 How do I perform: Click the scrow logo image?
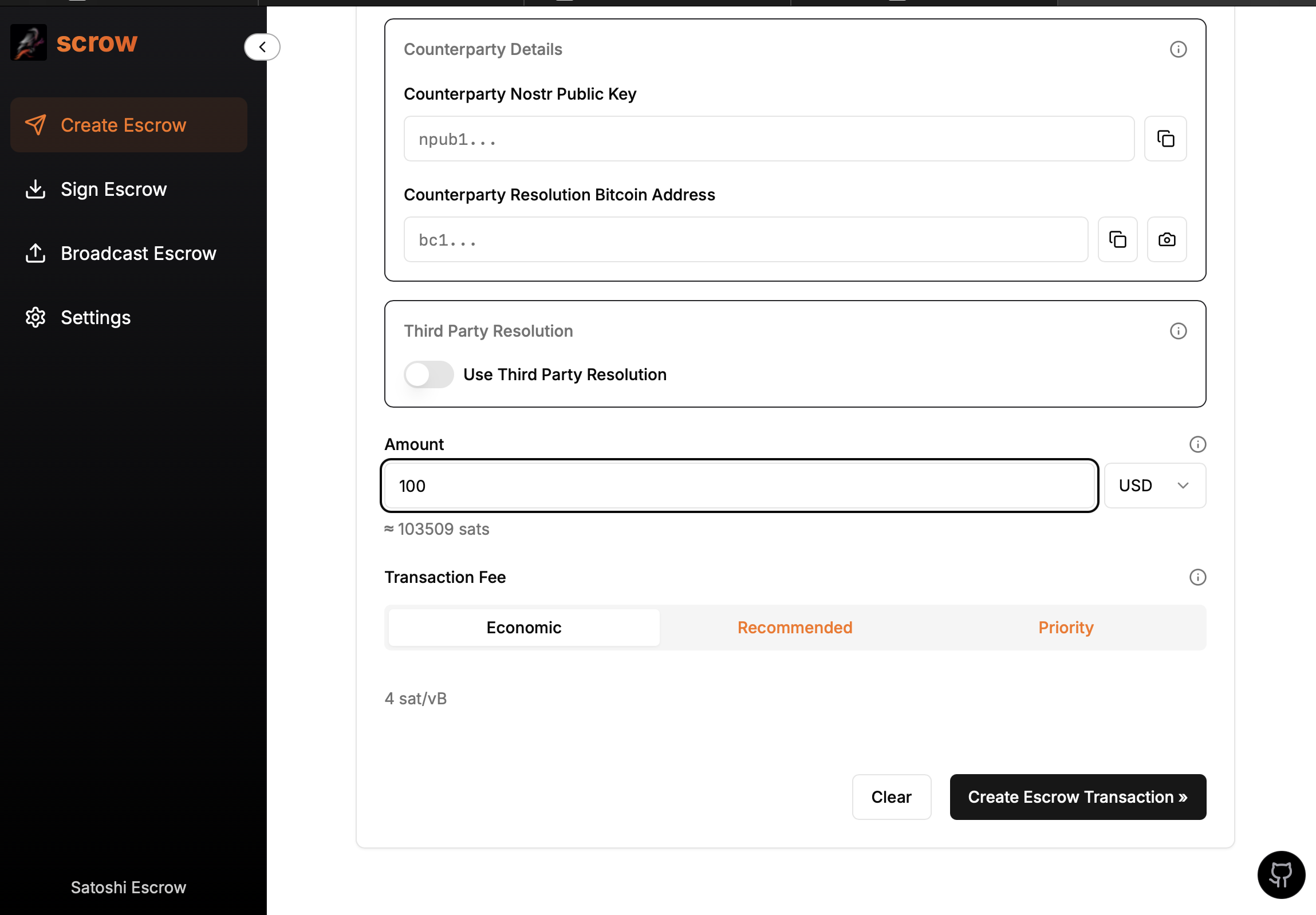coord(29,42)
